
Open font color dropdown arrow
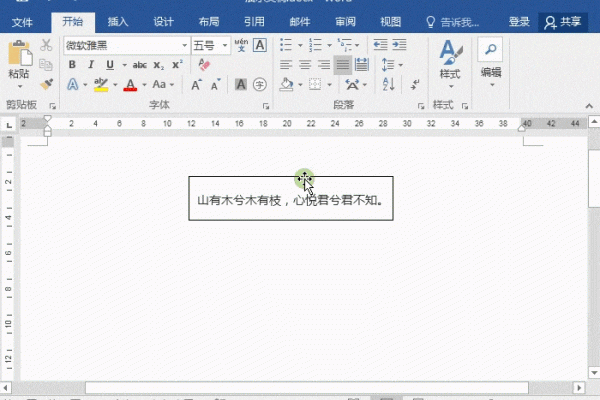click(x=144, y=85)
